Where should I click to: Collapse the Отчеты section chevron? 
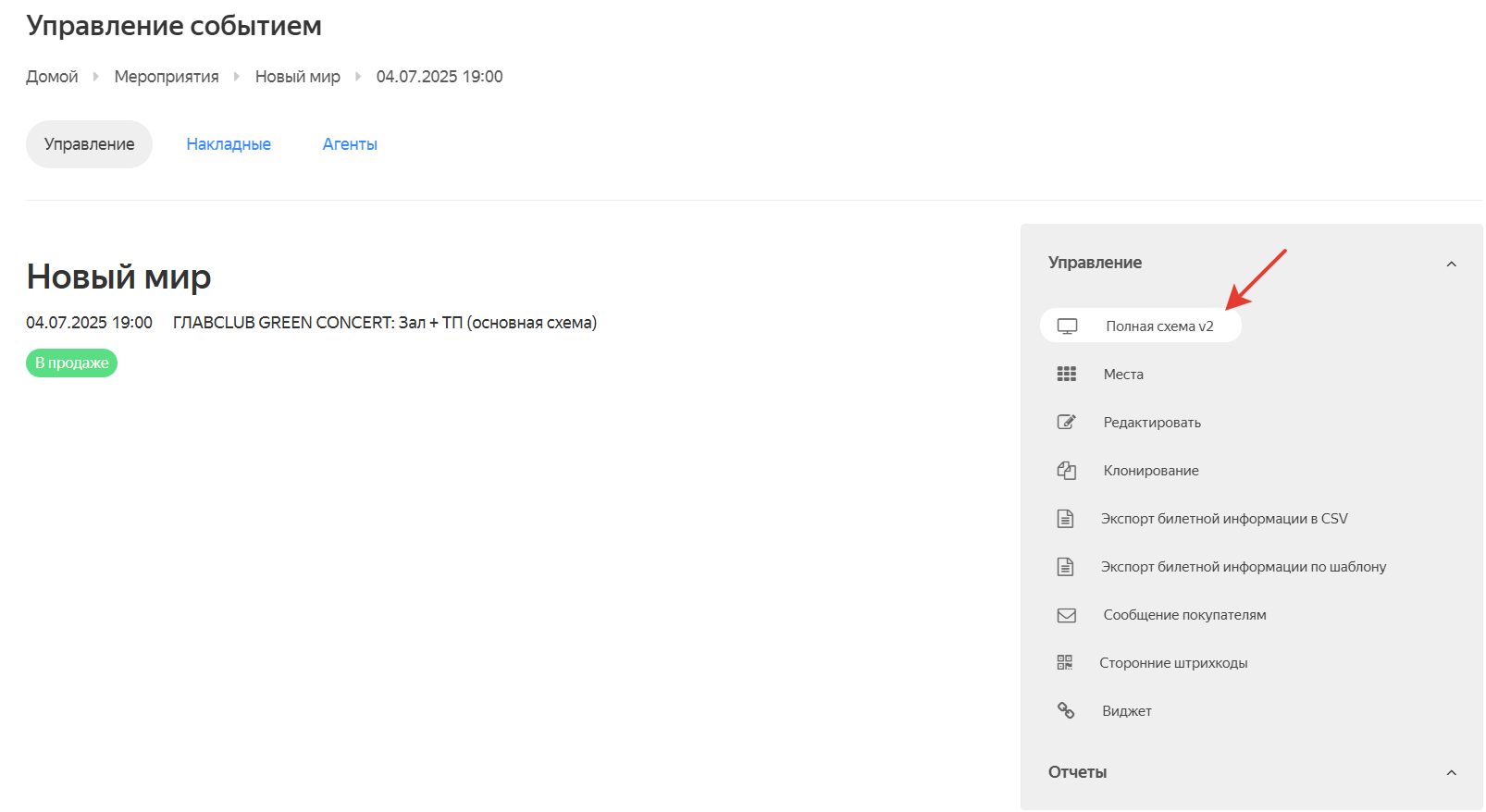[x=1451, y=773]
